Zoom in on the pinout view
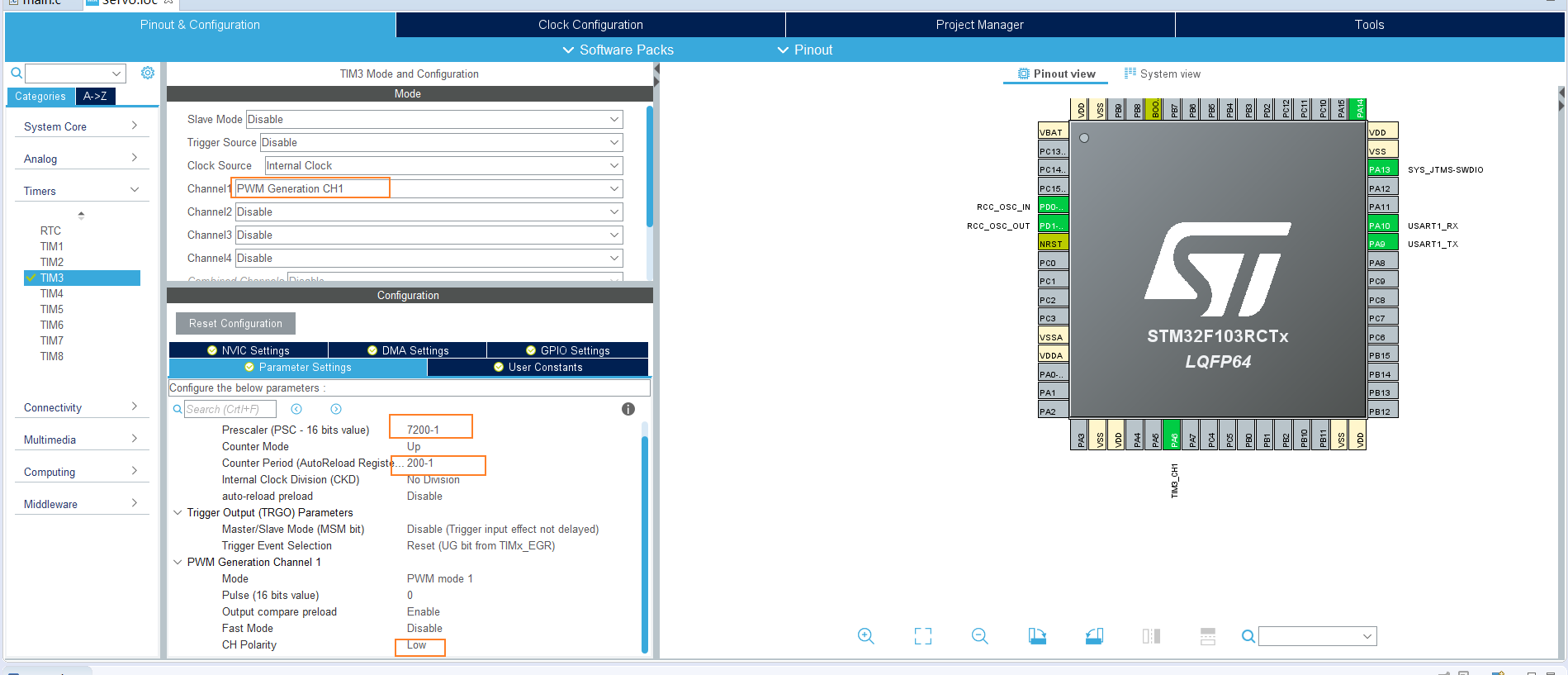 coord(865,636)
